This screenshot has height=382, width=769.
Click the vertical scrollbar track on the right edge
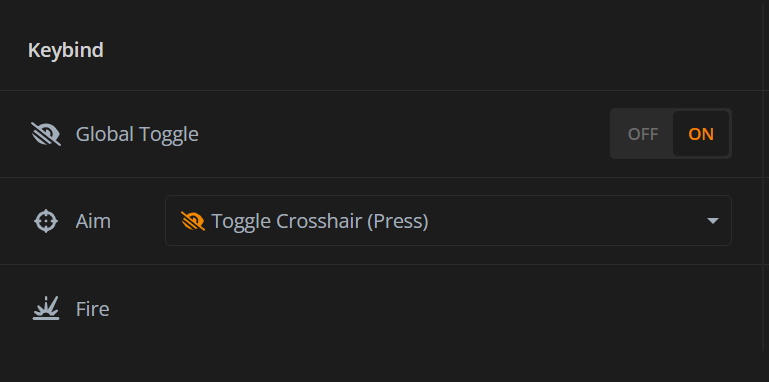pyautogui.click(x=764, y=177)
